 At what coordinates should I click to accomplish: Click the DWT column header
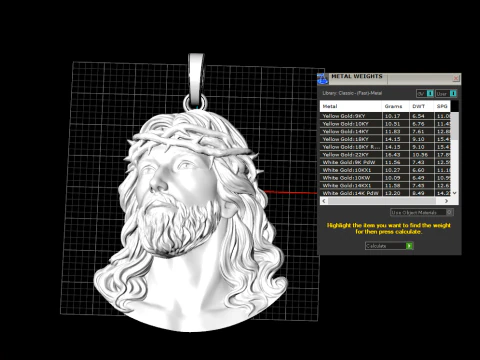pyautogui.click(x=422, y=106)
